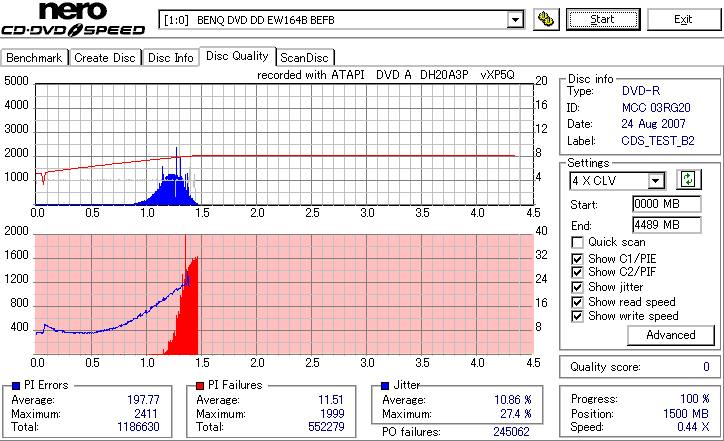Screen dimensions: 724x441
Task: Click the PI Failures maximum 1999
Action: click(x=332, y=414)
